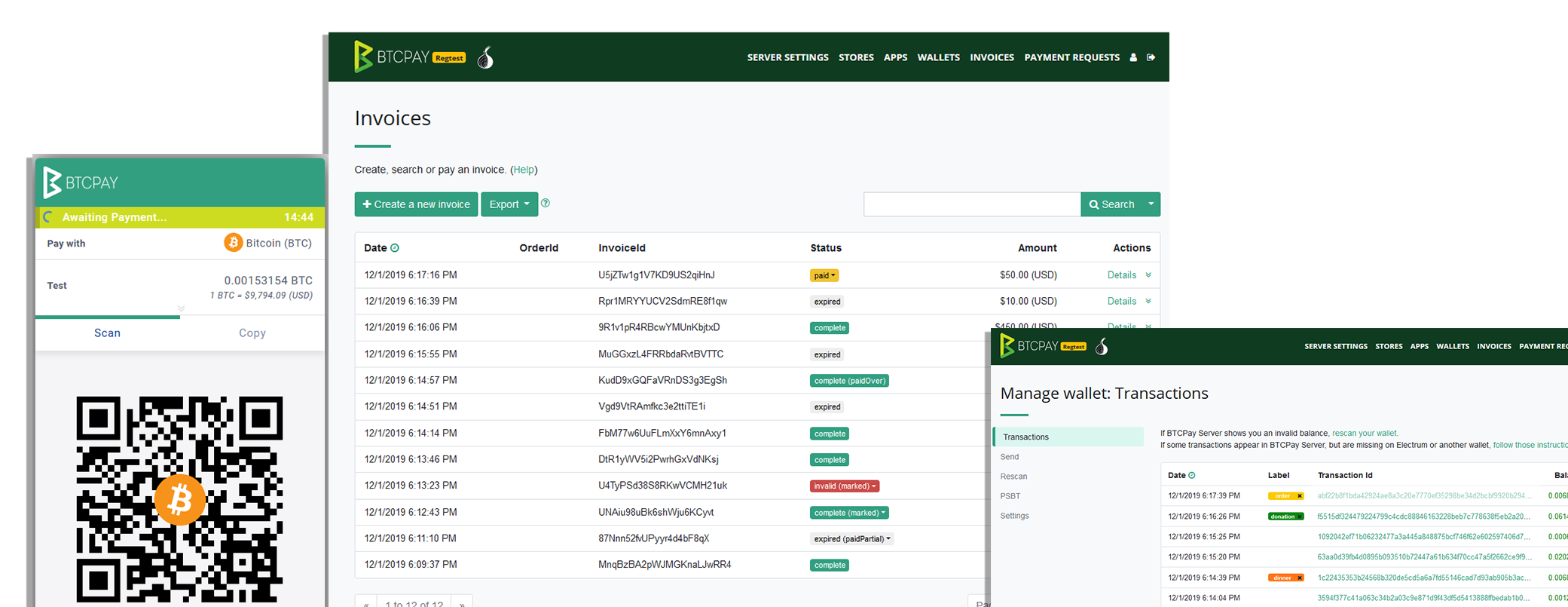Open Stores in the wallet window nav
Viewport: 1568px width, 607px height.
(x=1389, y=347)
